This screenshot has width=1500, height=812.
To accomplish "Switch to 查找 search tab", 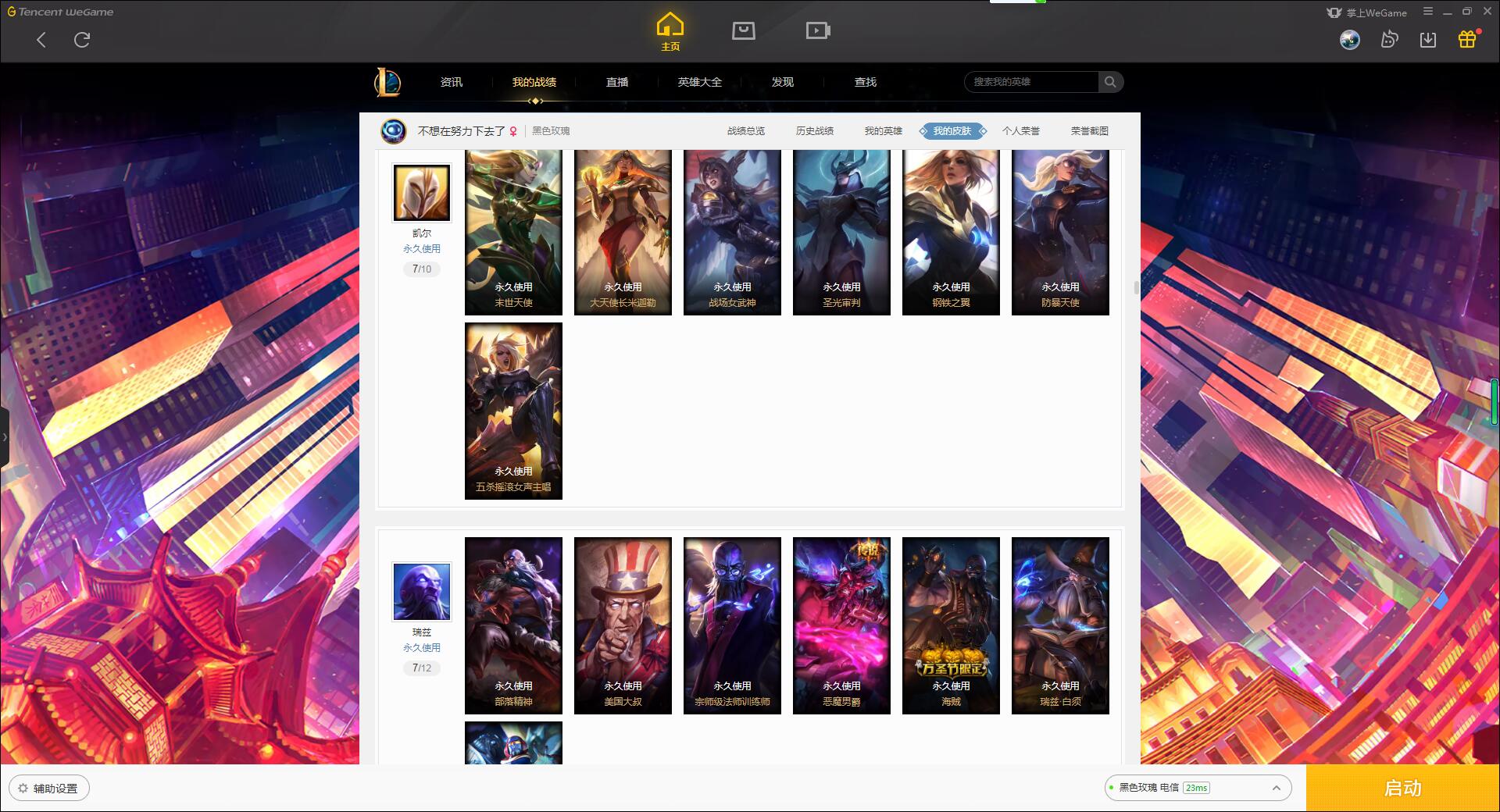I will pos(866,82).
